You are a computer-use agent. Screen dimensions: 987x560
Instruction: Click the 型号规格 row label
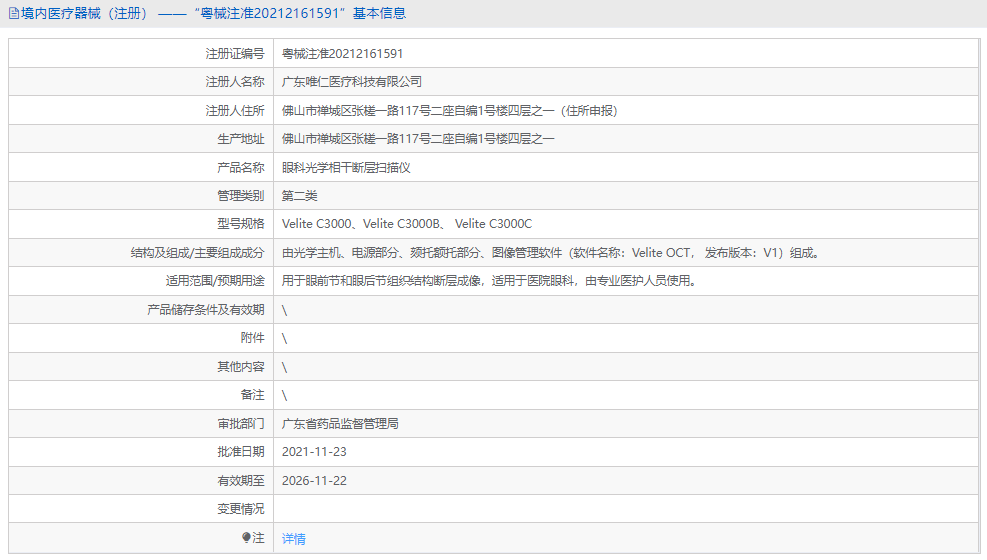[241, 224]
